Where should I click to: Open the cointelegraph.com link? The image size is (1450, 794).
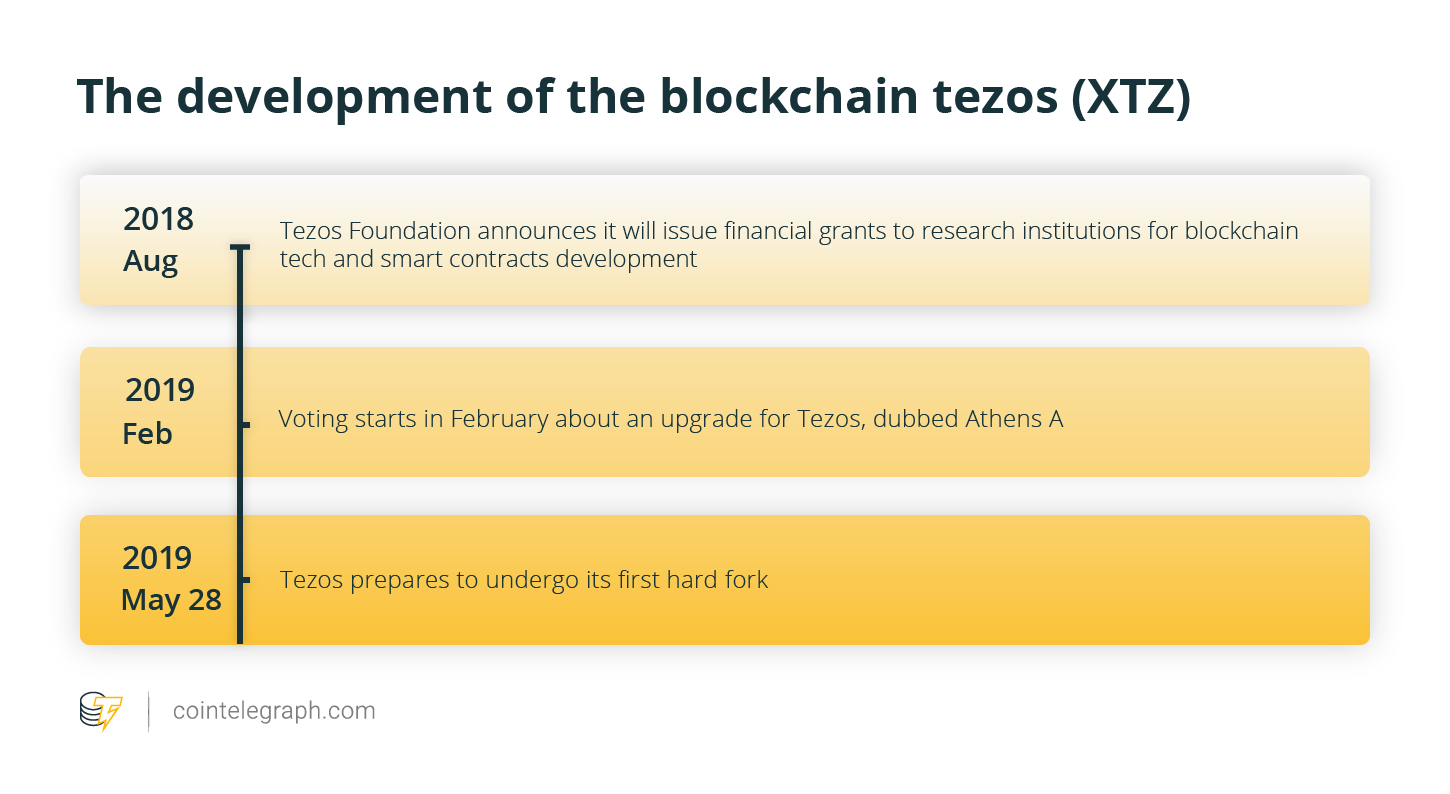tap(274, 711)
